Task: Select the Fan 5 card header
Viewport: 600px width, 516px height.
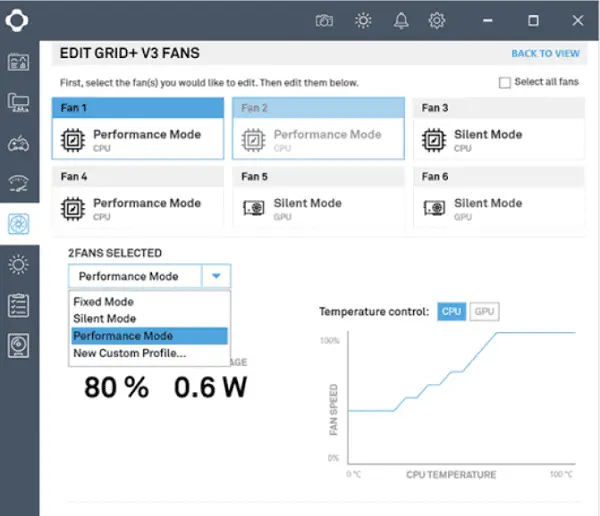Action: [x=318, y=176]
